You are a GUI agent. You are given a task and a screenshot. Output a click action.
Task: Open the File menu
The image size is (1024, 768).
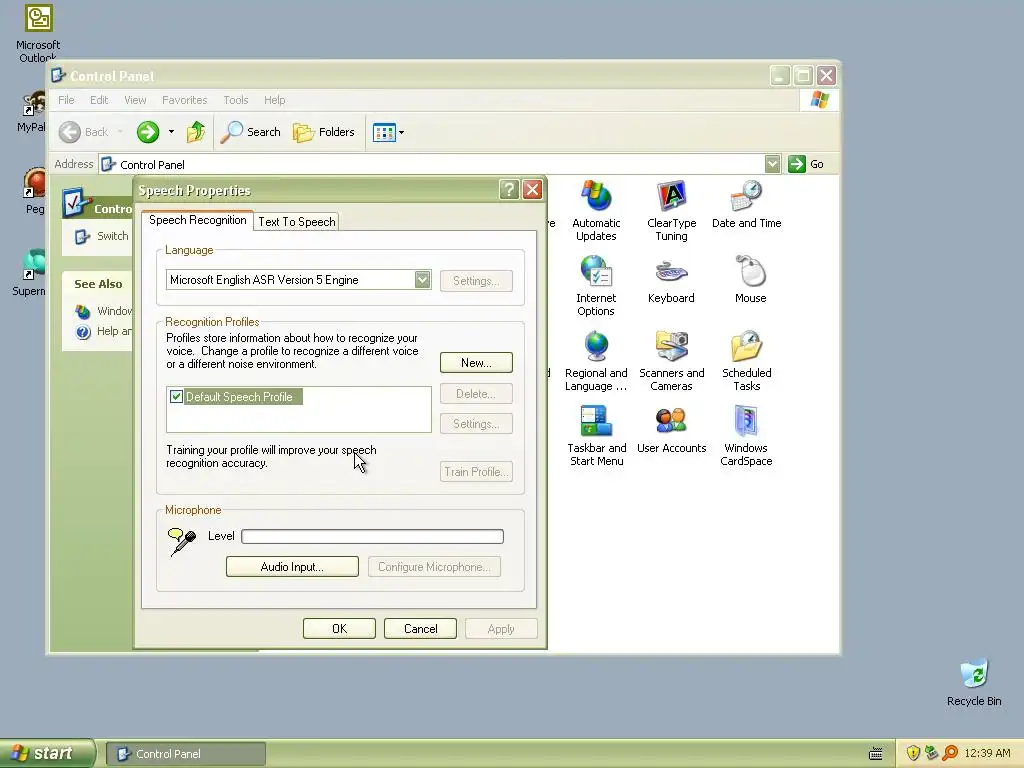(x=66, y=100)
